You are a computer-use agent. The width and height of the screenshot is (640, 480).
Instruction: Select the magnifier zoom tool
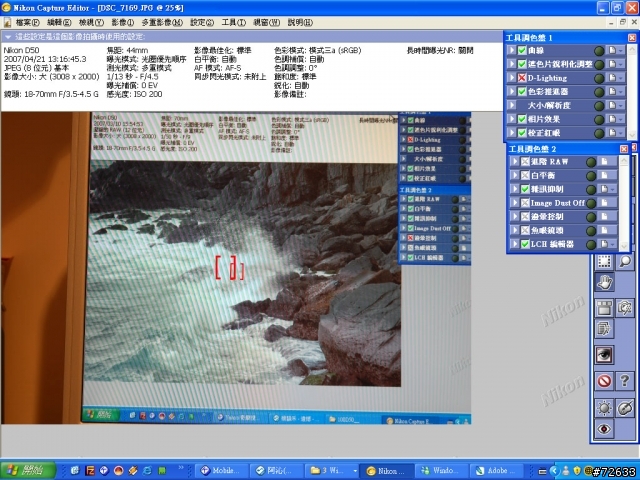click(x=624, y=261)
